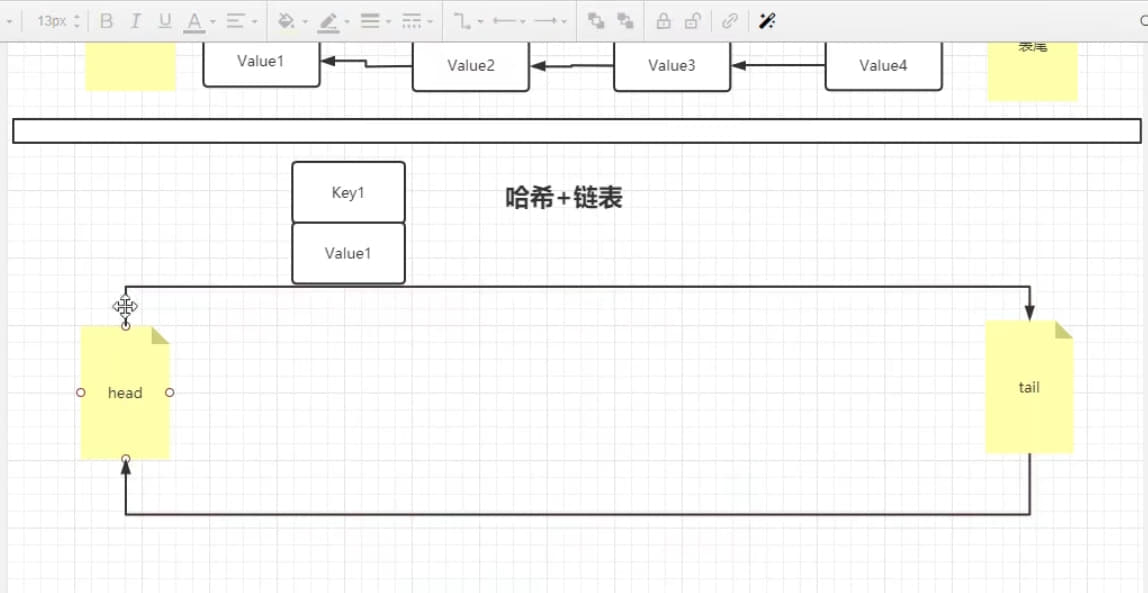Unlock the selected shape
Image resolution: width=1148 pixels, height=593 pixels.
pyautogui.click(x=692, y=21)
